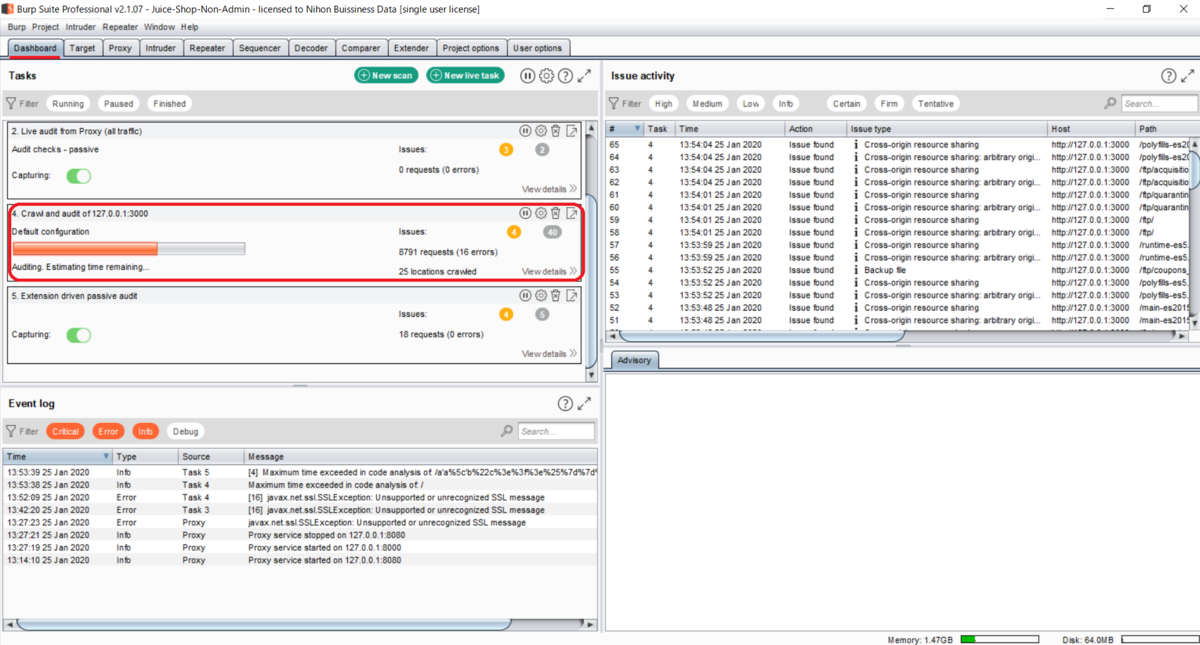The image size is (1200, 645).
Task: Expand the Event log panel
Action: 584,404
